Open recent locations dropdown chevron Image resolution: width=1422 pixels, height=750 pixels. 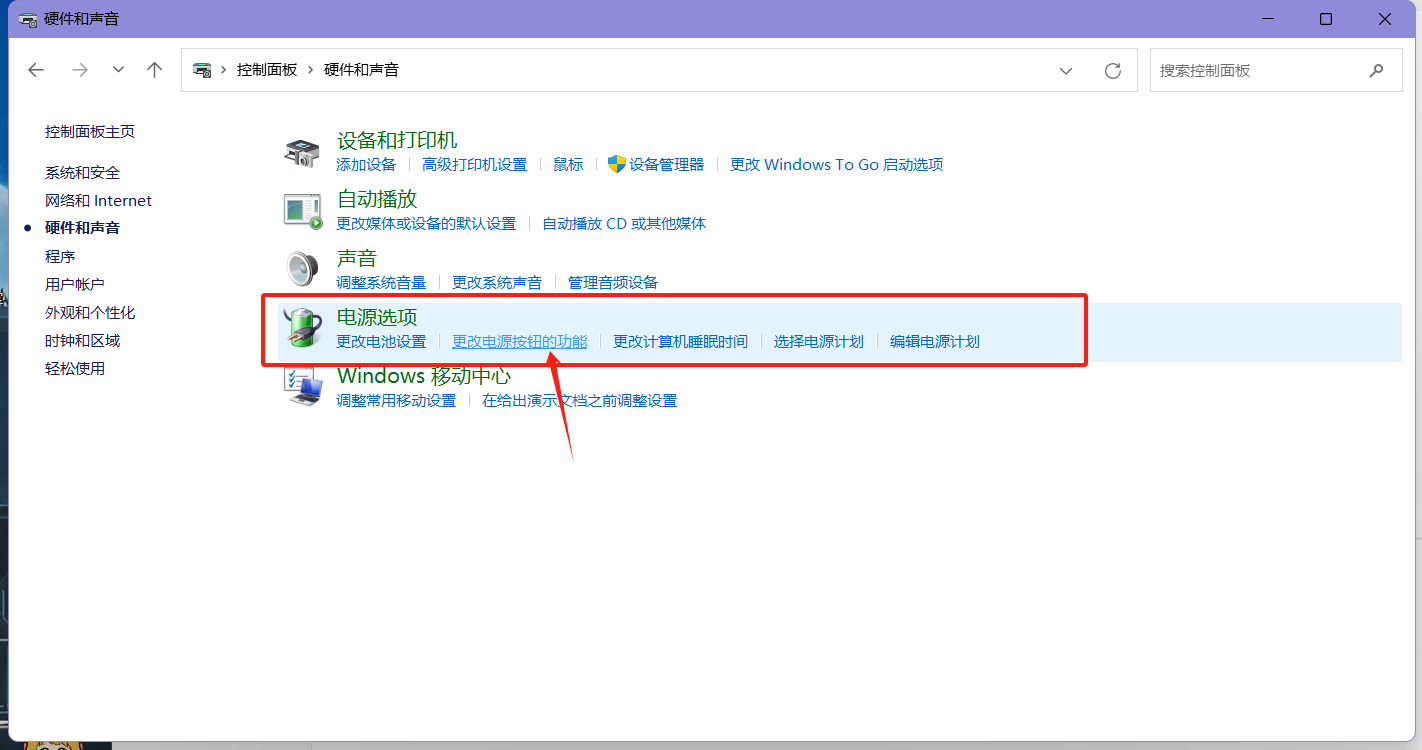118,70
